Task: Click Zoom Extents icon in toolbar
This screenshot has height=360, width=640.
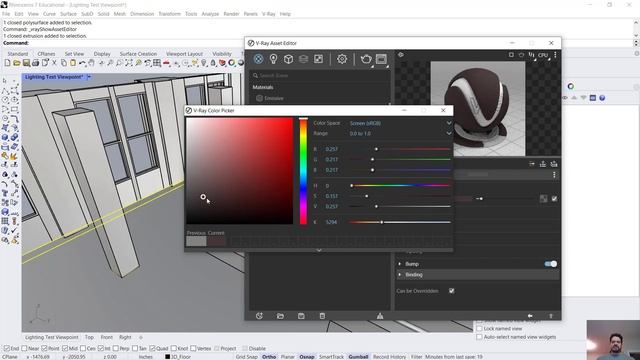Action: point(129,63)
